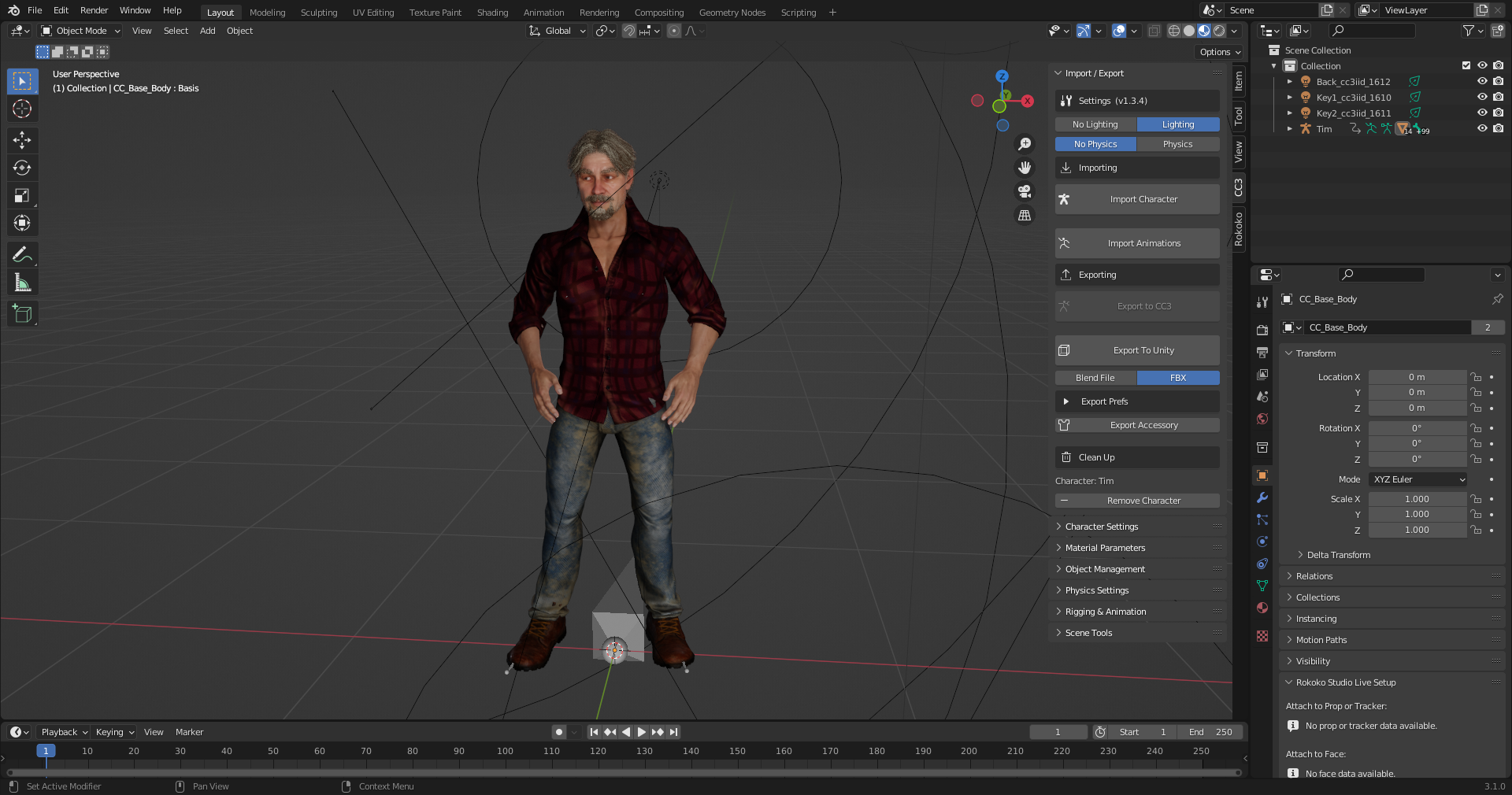This screenshot has width=1512, height=795.
Task: Click the Import Character button
Action: pyautogui.click(x=1137, y=199)
